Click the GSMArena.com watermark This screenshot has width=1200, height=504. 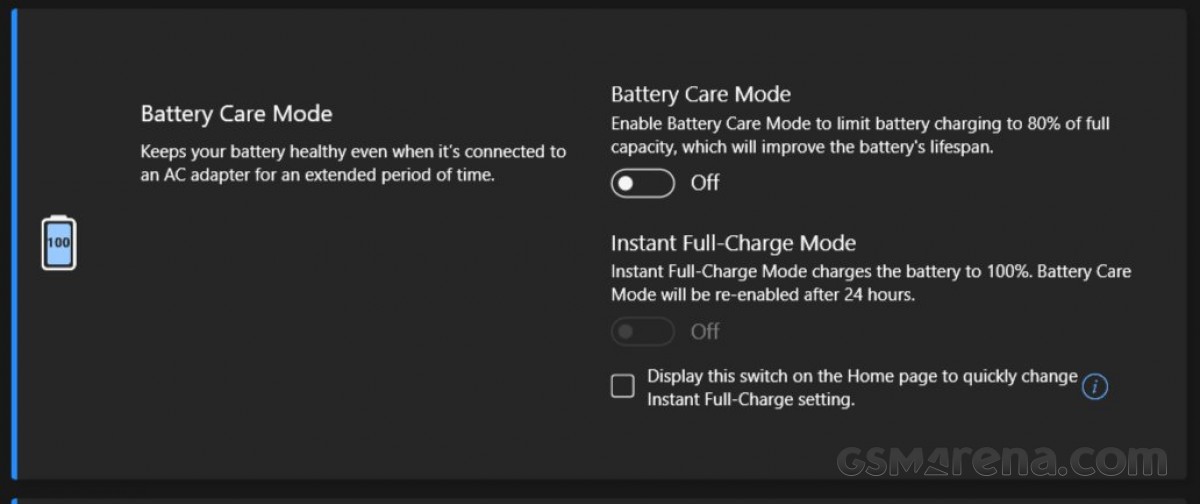[x=1001, y=461]
